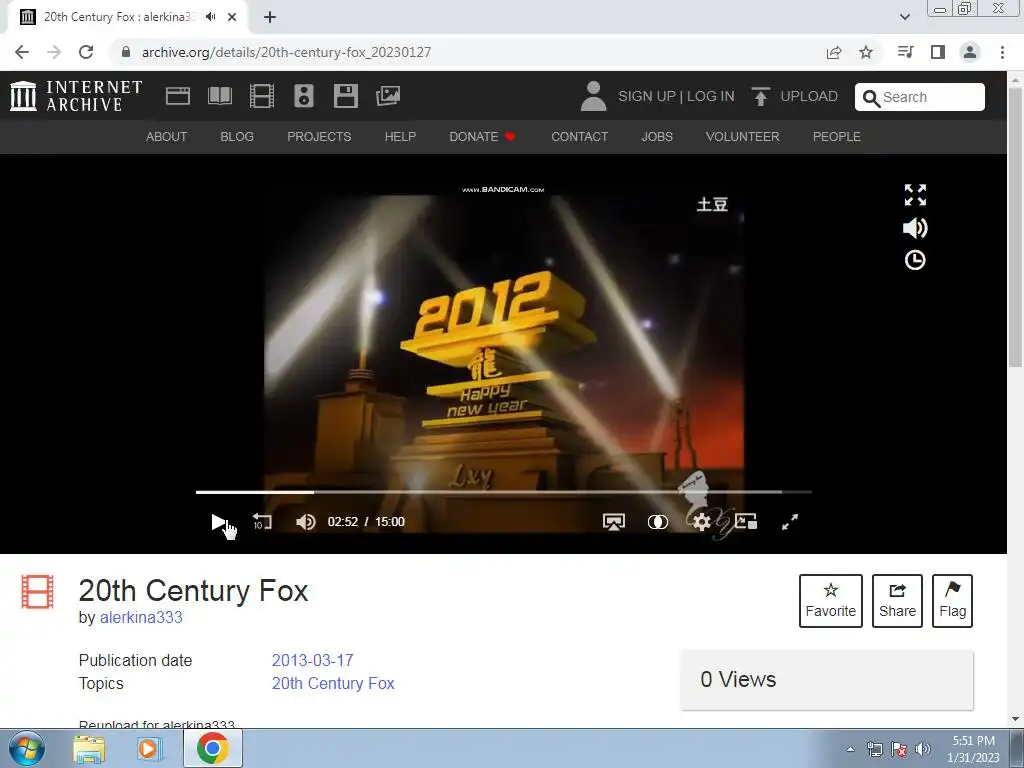Open the VOLUNTEER menu item
The height and width of the screenshot is (768, 1024).
(743, 136)
